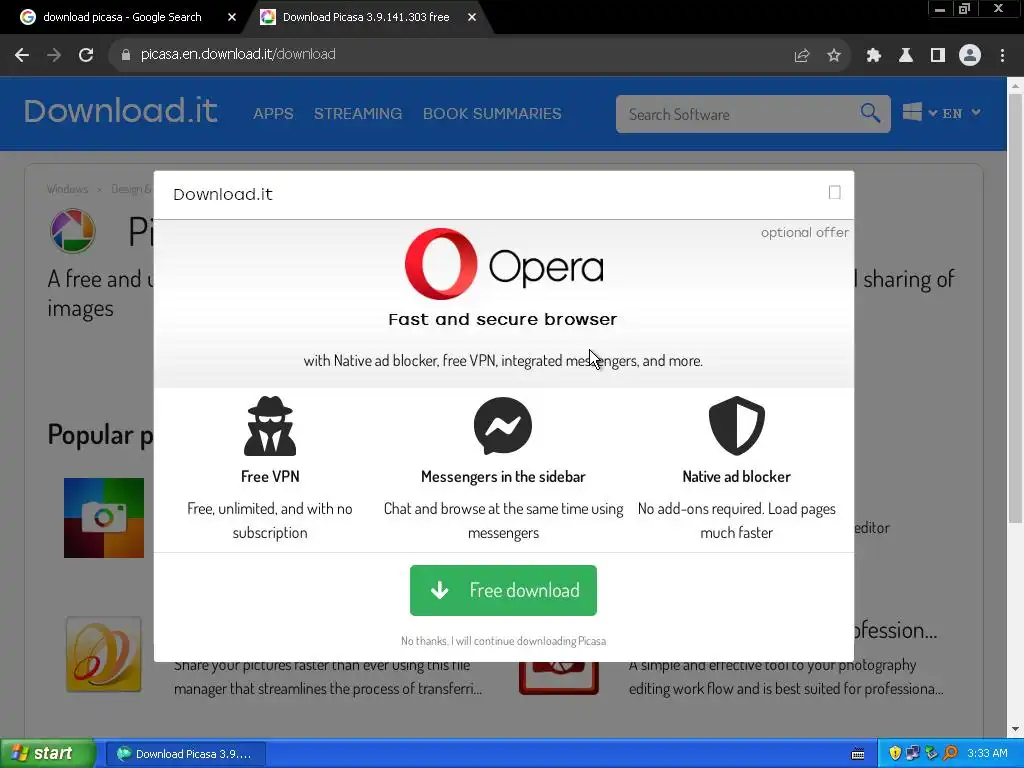
Task: Click the "Messengers in the sidebar" heading
Action: (503, 477)
